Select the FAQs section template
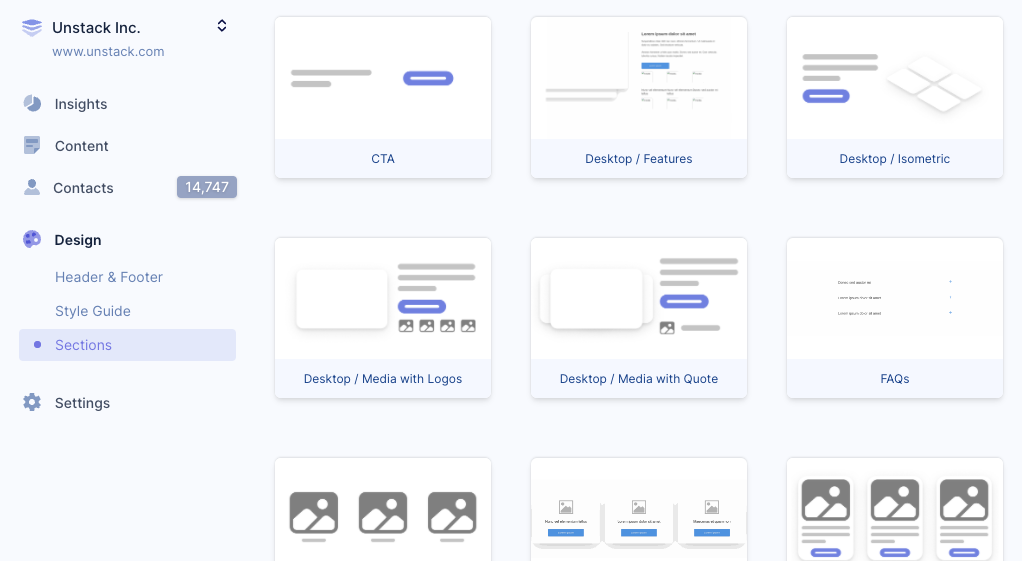This screenshot has height=561, width=1022. pos(895,318)
